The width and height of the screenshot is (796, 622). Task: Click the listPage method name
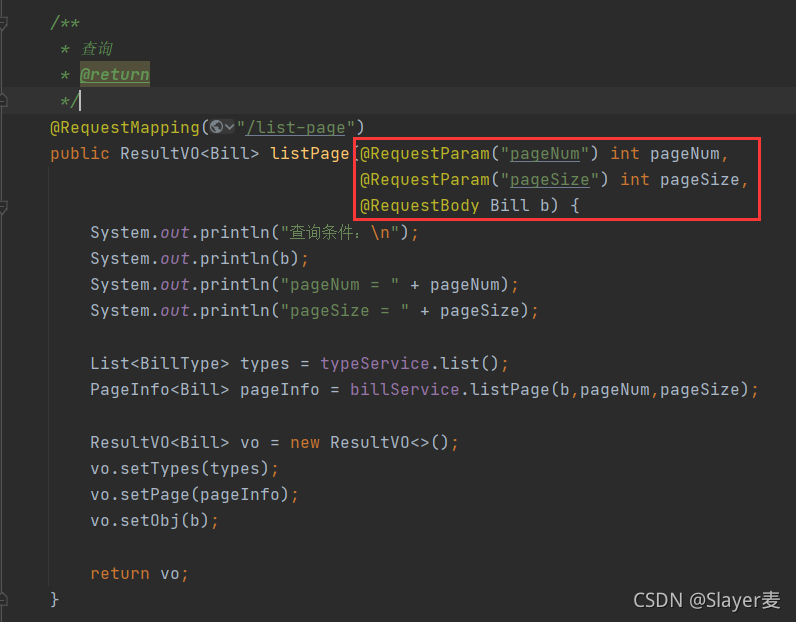click(x=310, y=153)
